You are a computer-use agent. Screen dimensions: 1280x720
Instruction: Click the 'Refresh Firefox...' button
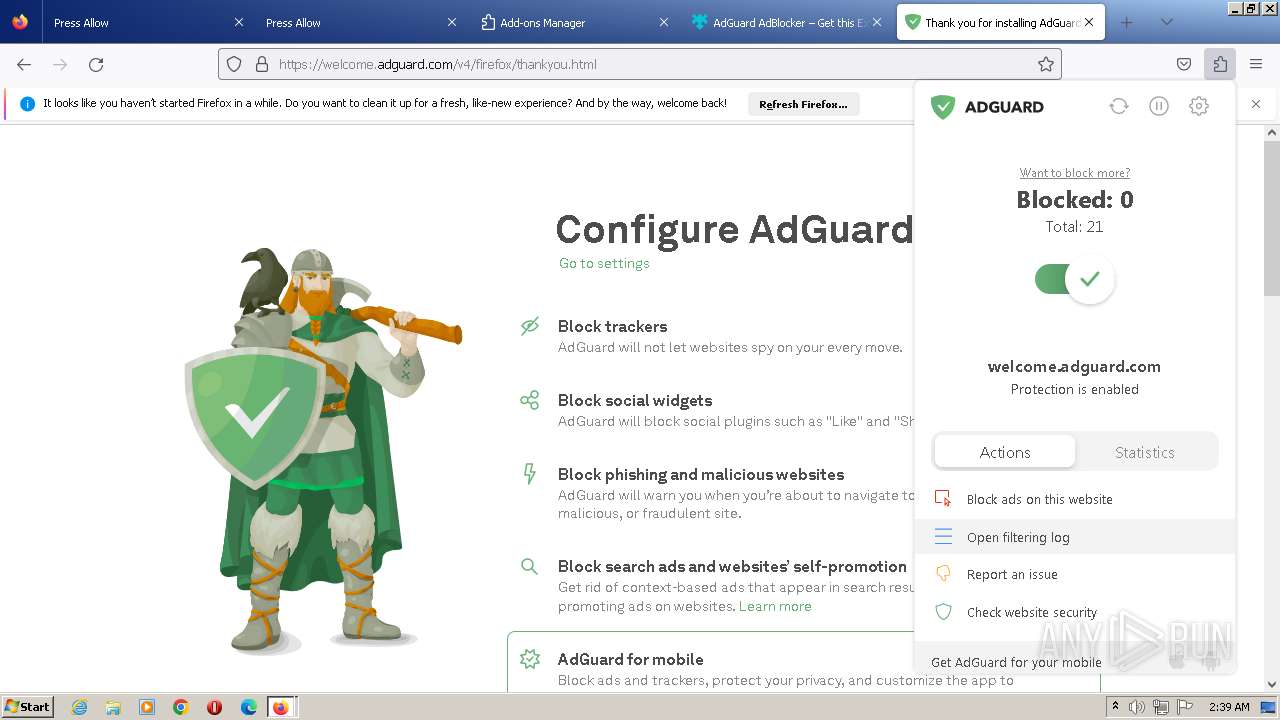[803, 104]
